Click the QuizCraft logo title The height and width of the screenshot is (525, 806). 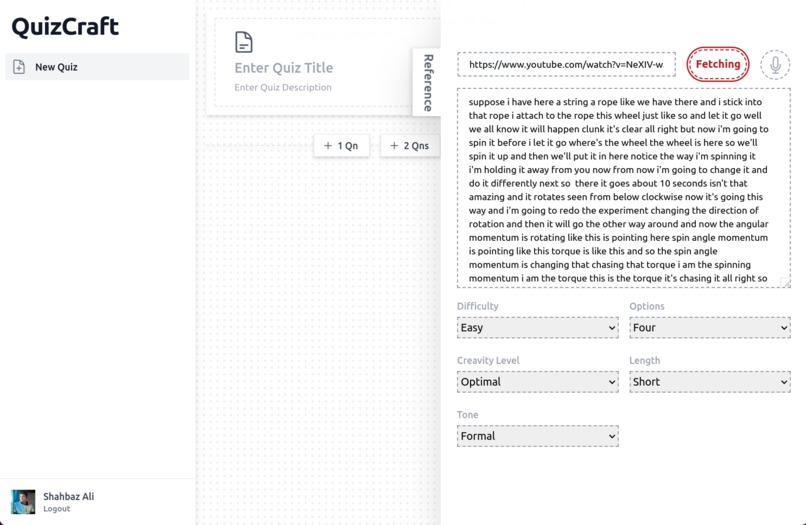coord(65,27)
